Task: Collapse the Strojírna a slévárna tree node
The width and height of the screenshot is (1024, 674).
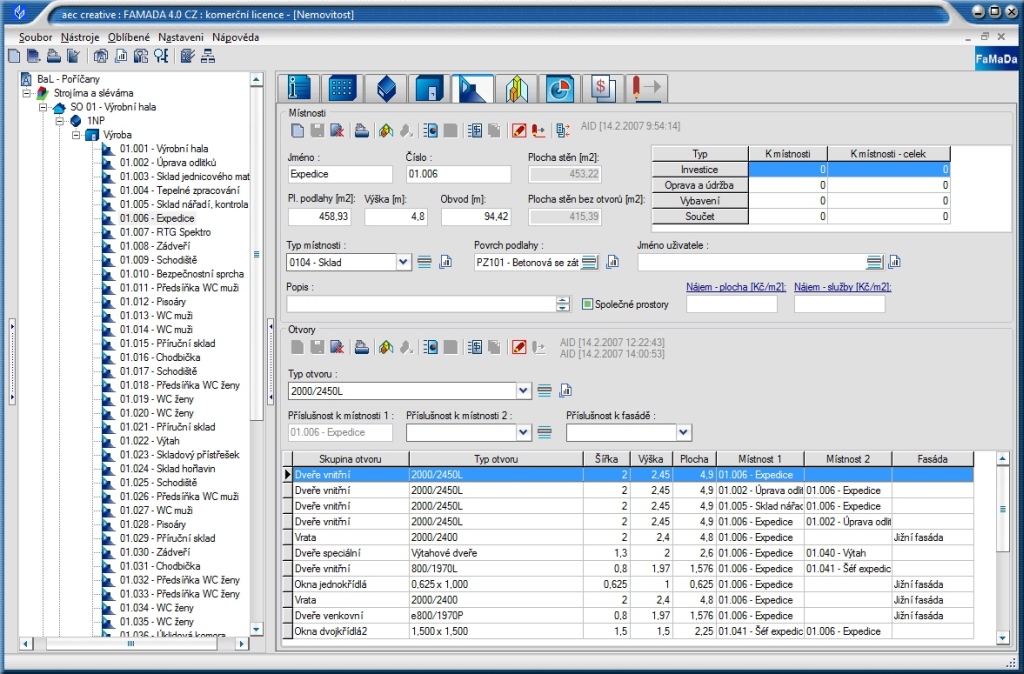Action: tap(27, 93)
